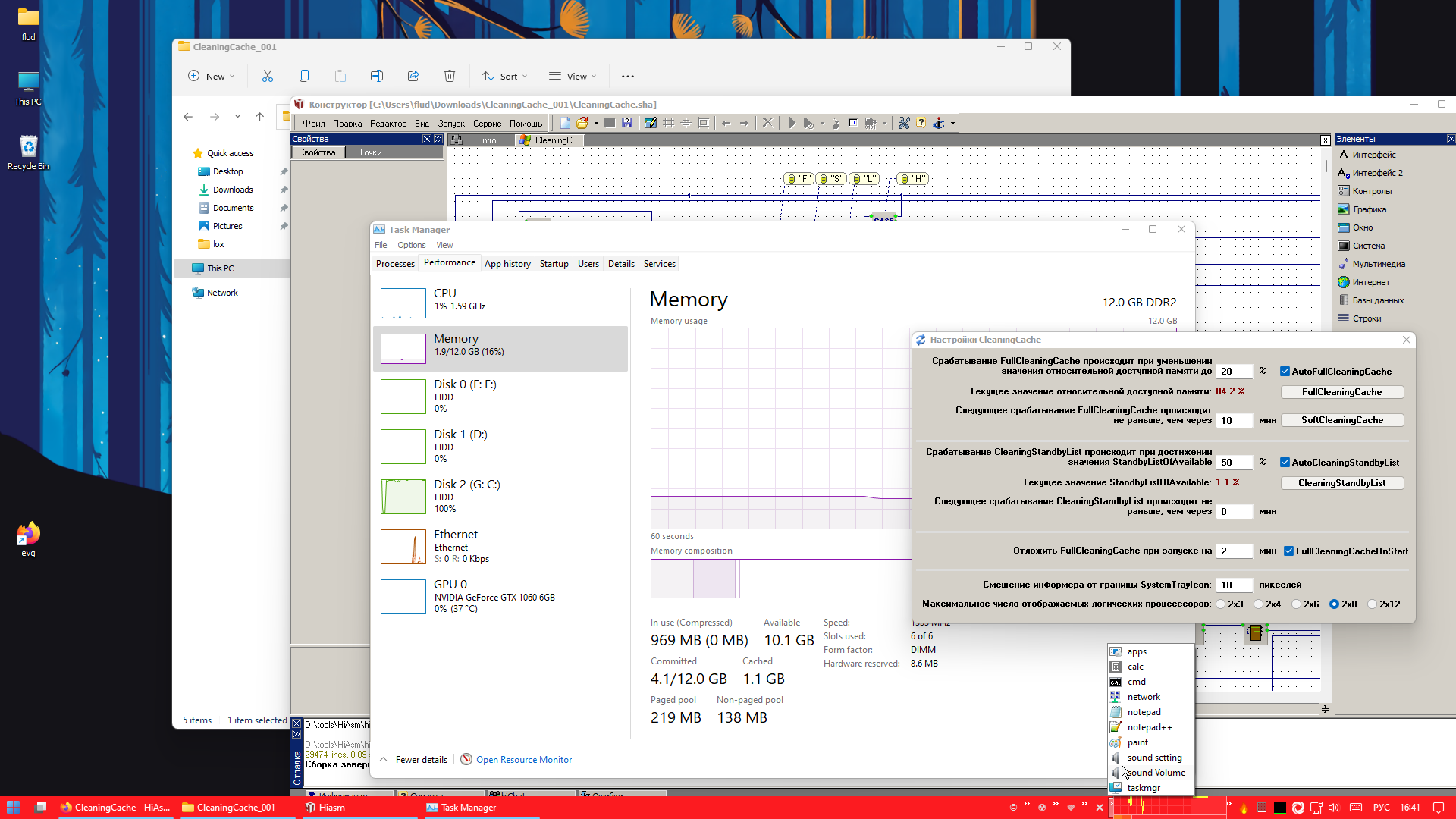Click the save diskette icon in HiAsm toolbar
This screenshot has height=819, width=1456.
click(x=627, y=123)
